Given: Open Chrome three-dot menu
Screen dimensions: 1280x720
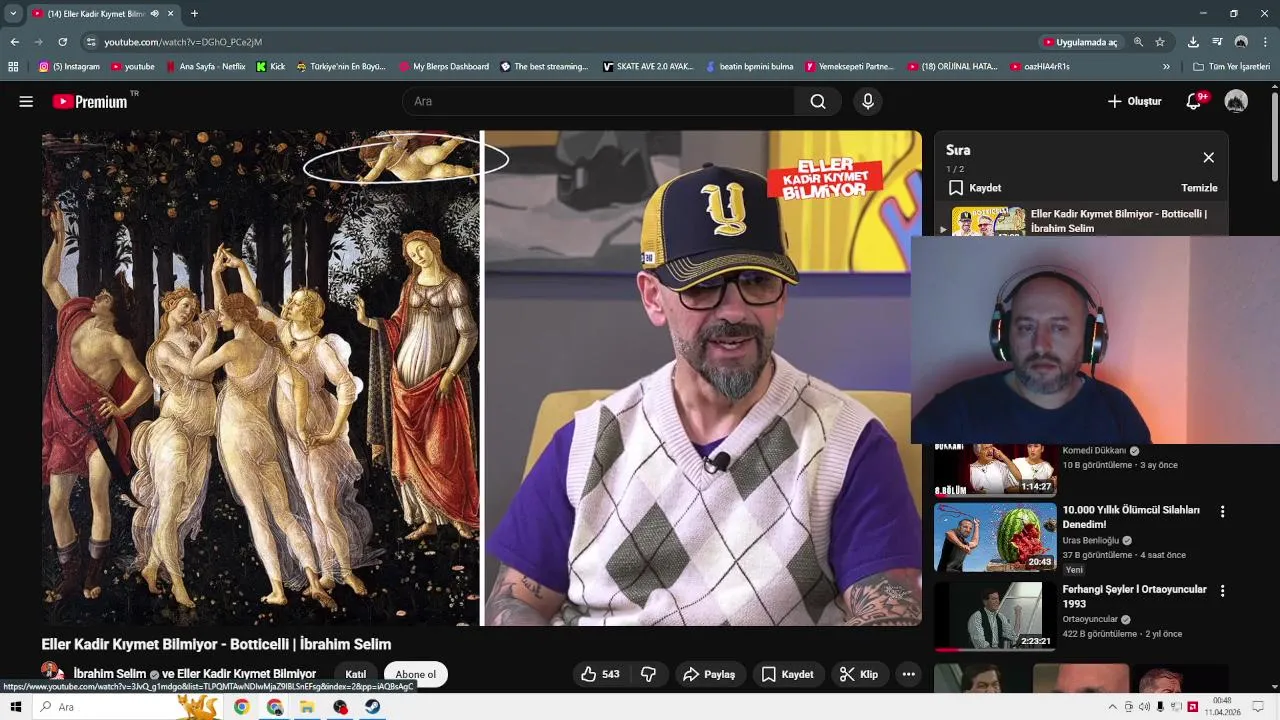Looking at the screenshot, I should click(1265, 42).
